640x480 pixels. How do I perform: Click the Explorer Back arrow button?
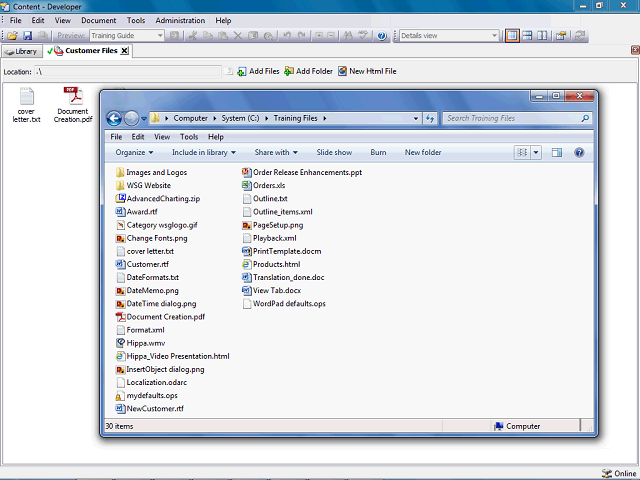pos(114,118)
